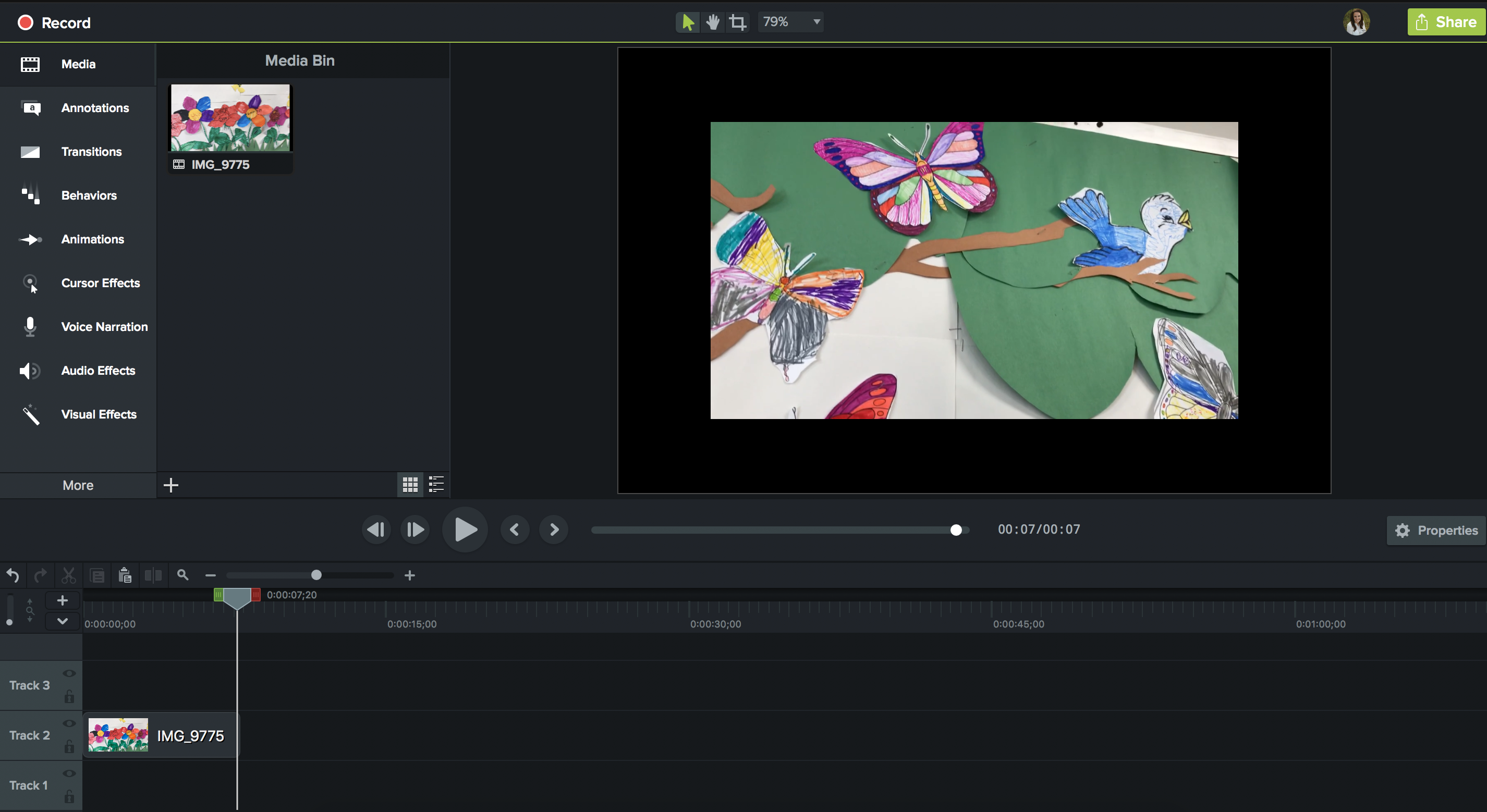
Task: Select the Crop tool
Action: click(738, 22)
